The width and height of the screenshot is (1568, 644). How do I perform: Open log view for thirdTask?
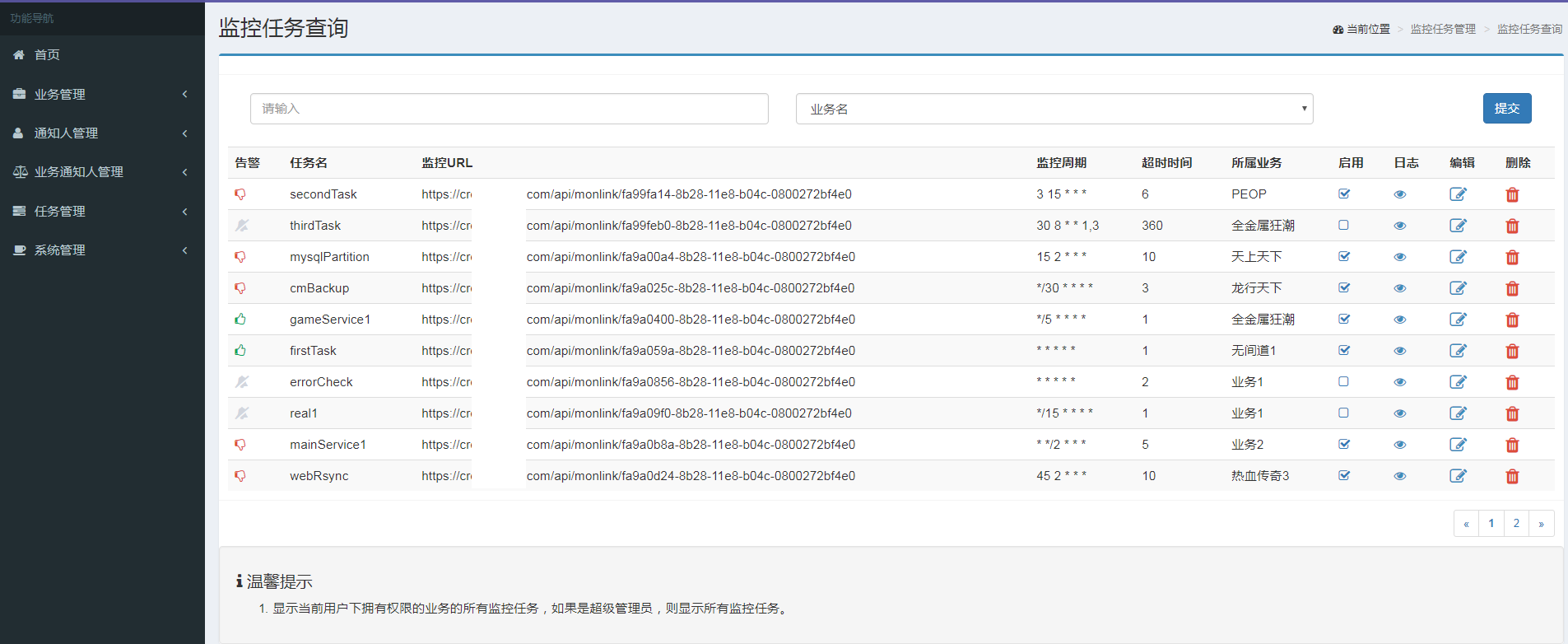1400,226
